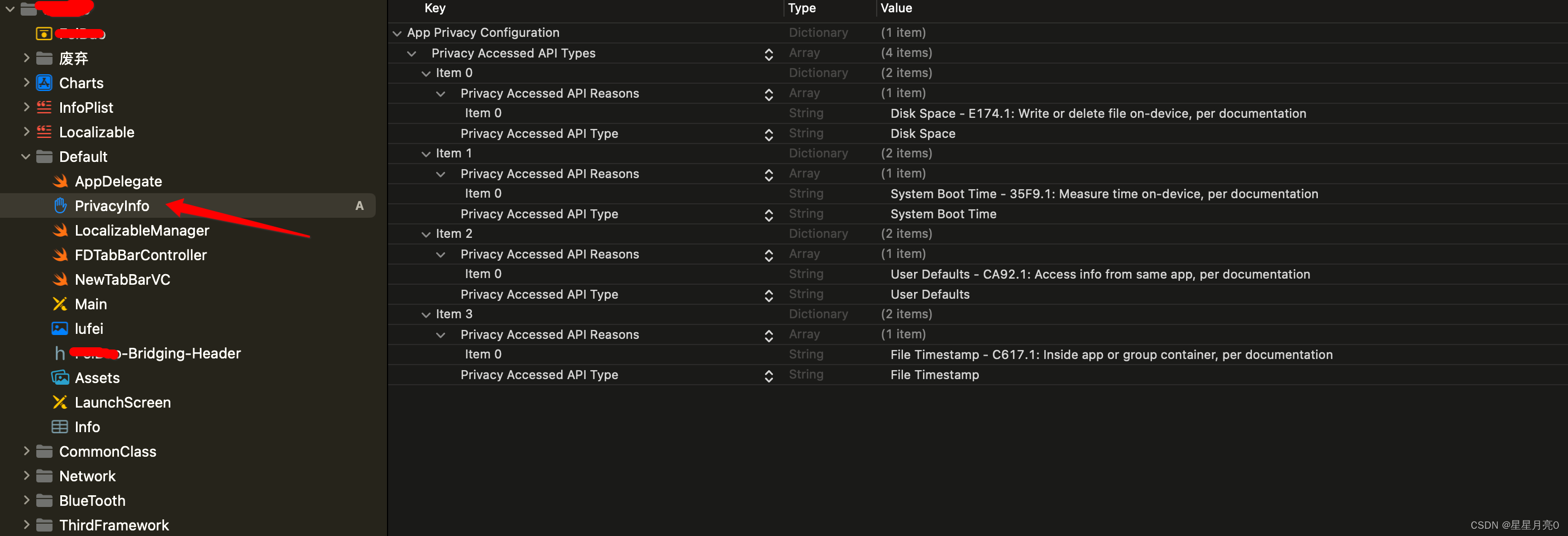Open key stepper for User Defaults API Type row
This screenshot has height=536, width=1568.
pyautogui.click(x=769, y=295)
